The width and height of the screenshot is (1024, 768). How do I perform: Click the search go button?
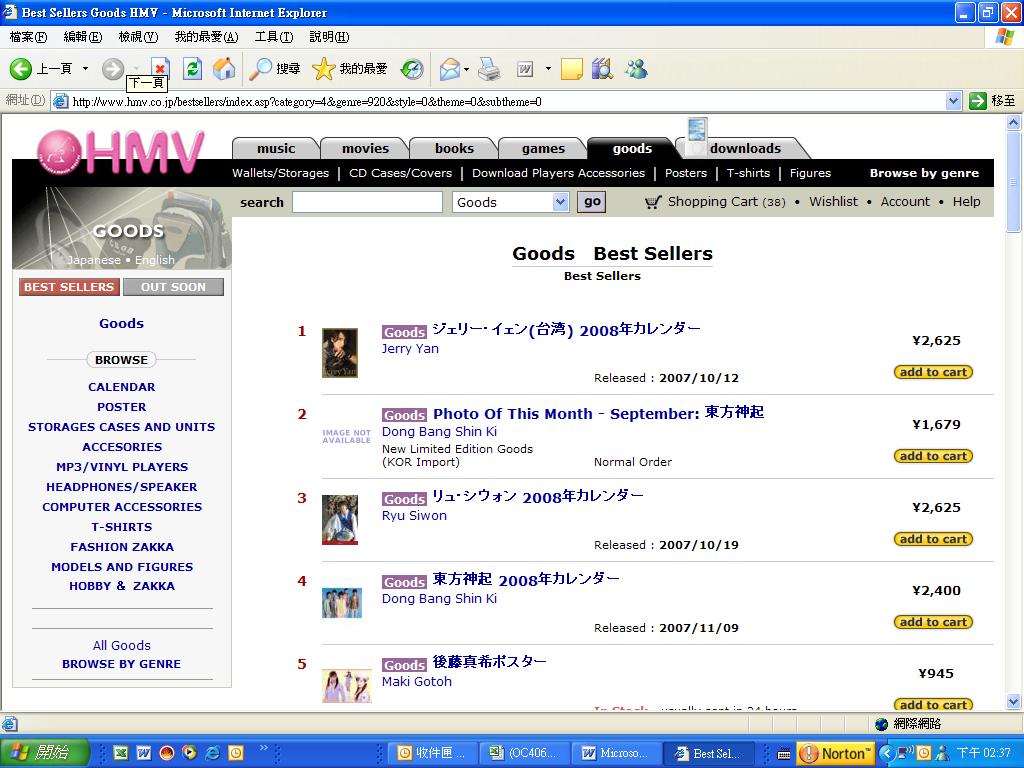click(x=592, y=202)
